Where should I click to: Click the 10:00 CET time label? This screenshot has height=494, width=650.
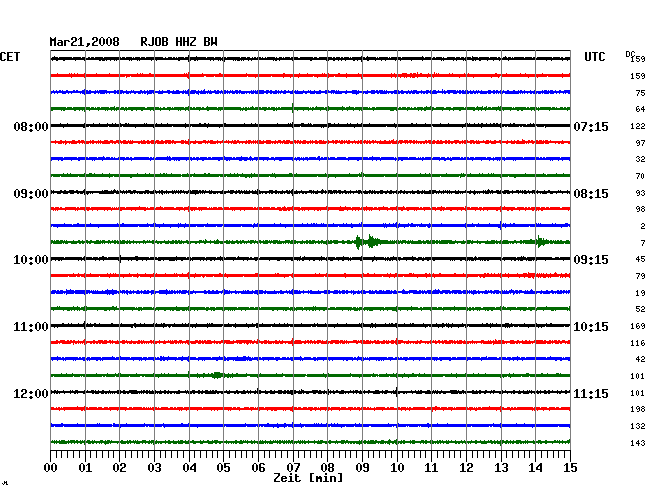31,260
